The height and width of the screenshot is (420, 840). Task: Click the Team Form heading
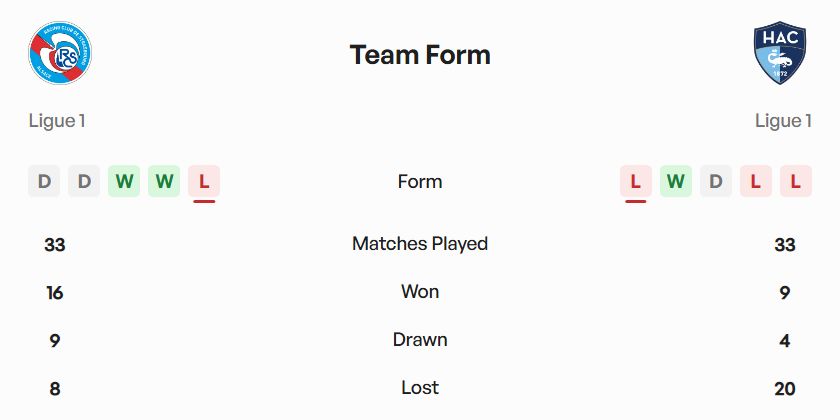click(x=420, y=55)
